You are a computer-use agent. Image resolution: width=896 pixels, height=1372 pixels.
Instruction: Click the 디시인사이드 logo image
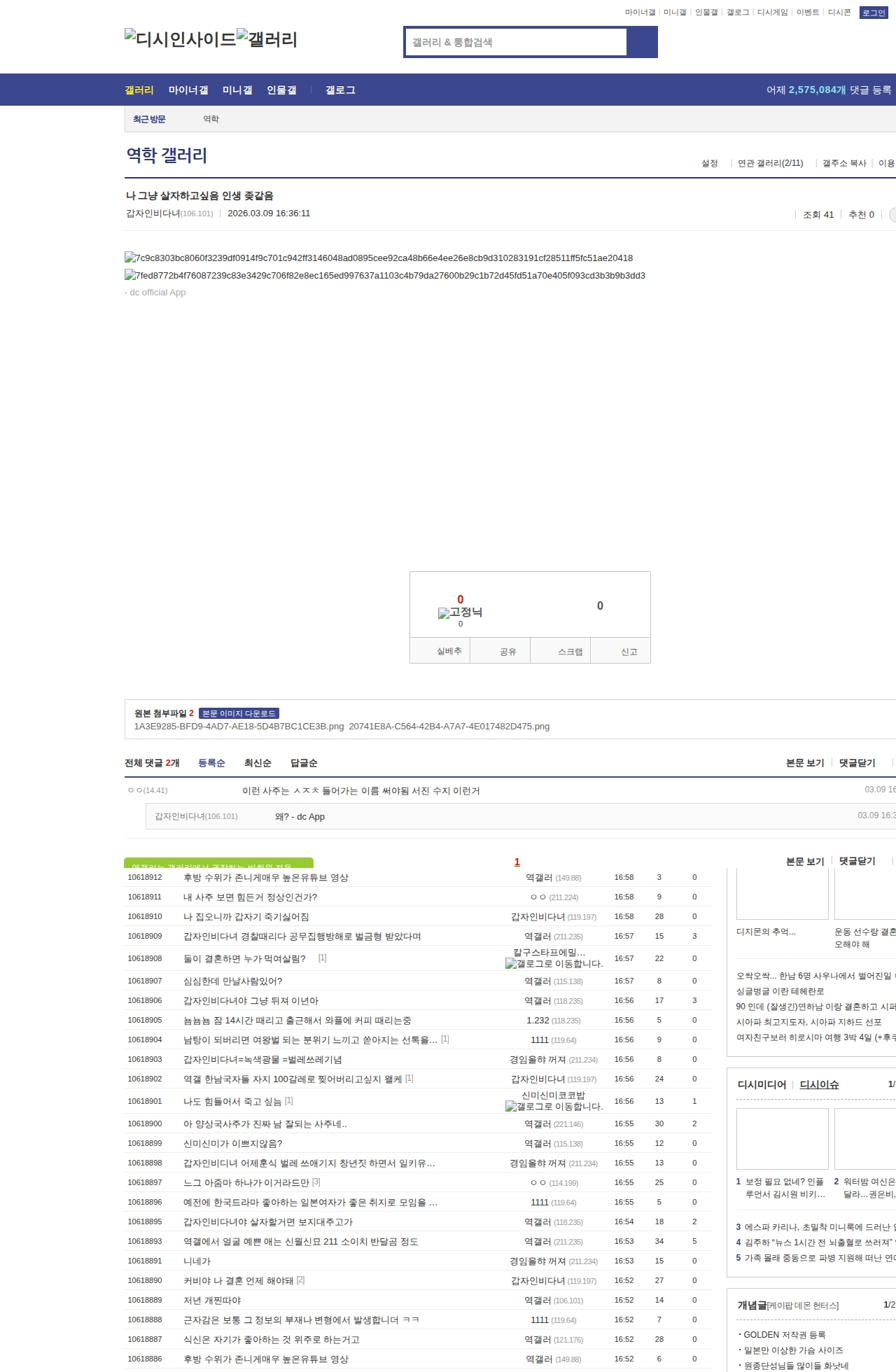tap(180, 38)
